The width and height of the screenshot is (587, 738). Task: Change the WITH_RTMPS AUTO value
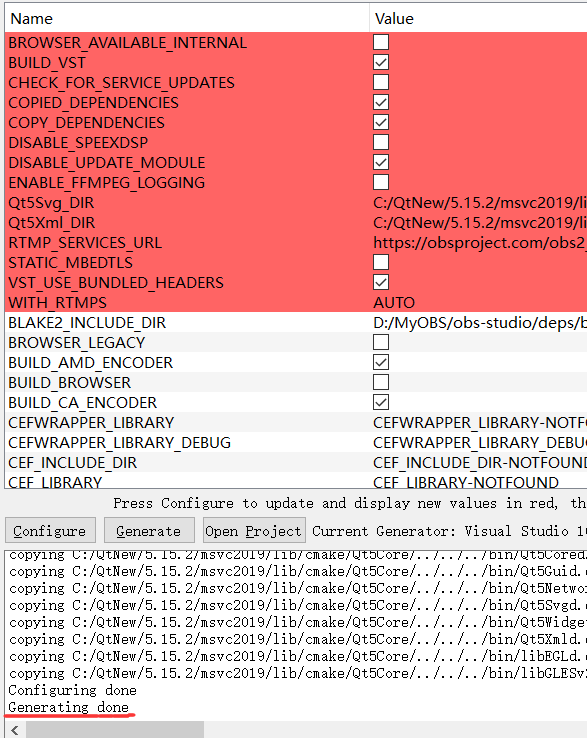(x=394, y=303)
